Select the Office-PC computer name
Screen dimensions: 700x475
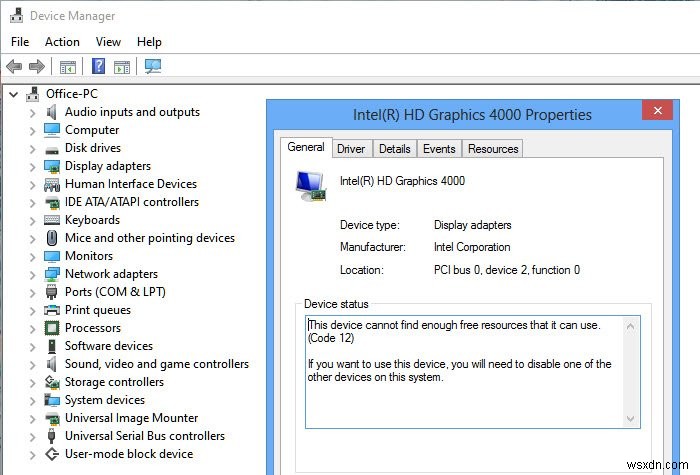(72, 94)
